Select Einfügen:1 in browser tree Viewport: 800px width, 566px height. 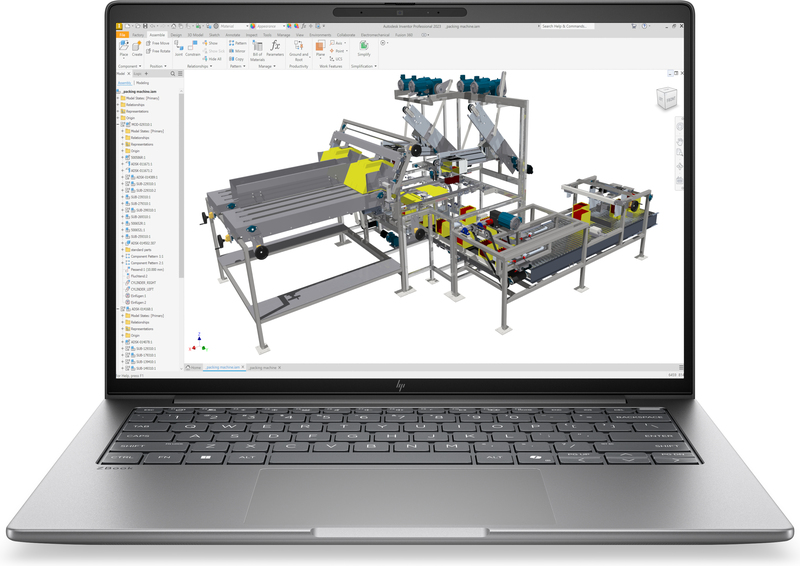tap(136, 296)
